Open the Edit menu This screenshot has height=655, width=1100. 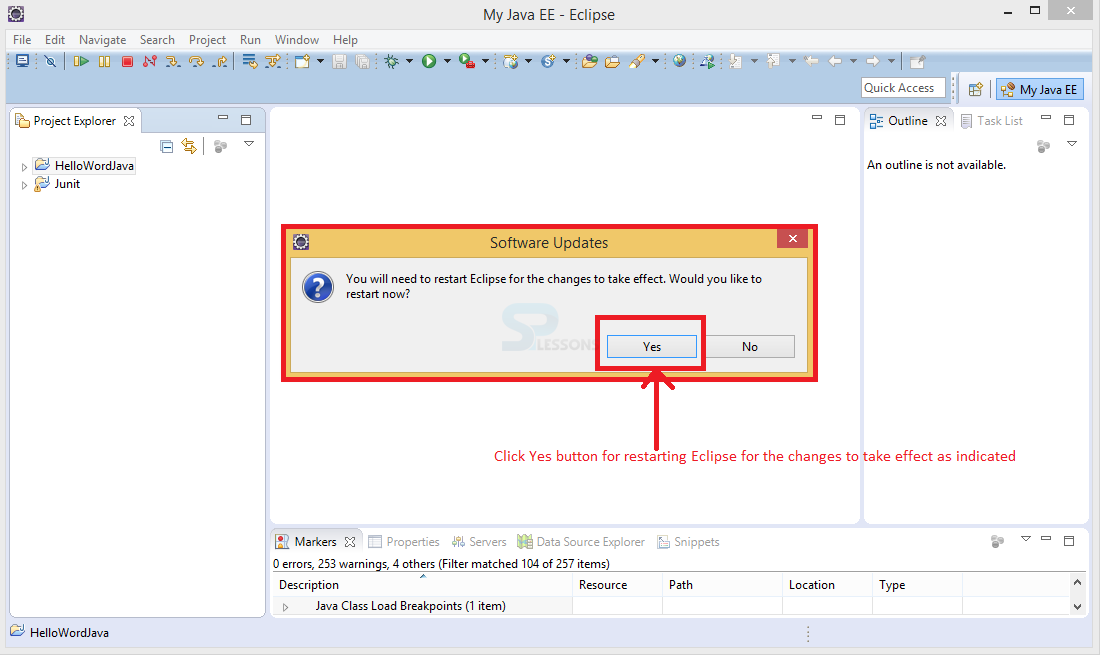55,40
